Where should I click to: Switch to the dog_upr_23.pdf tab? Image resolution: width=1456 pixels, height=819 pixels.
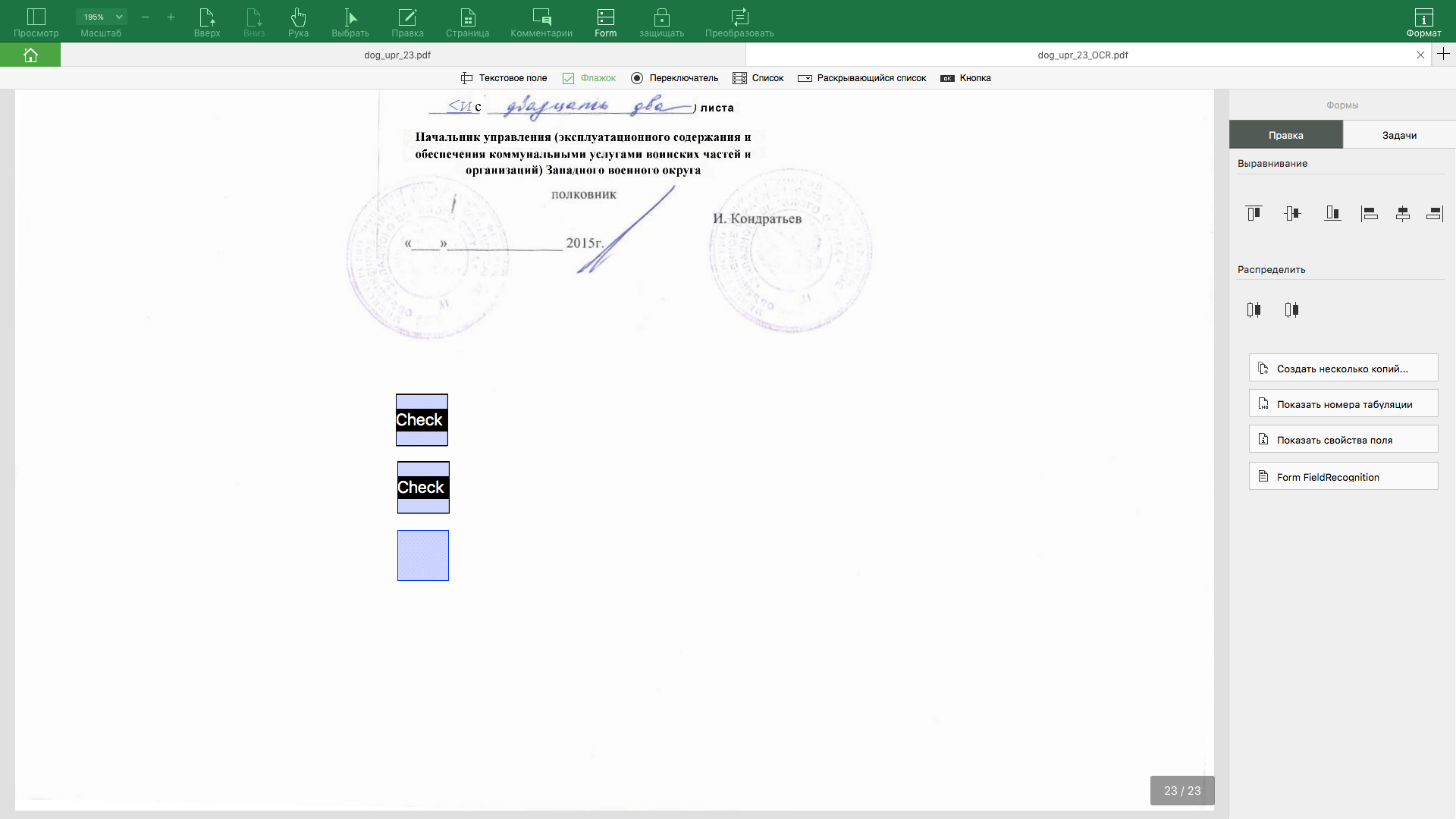[397, 55]
